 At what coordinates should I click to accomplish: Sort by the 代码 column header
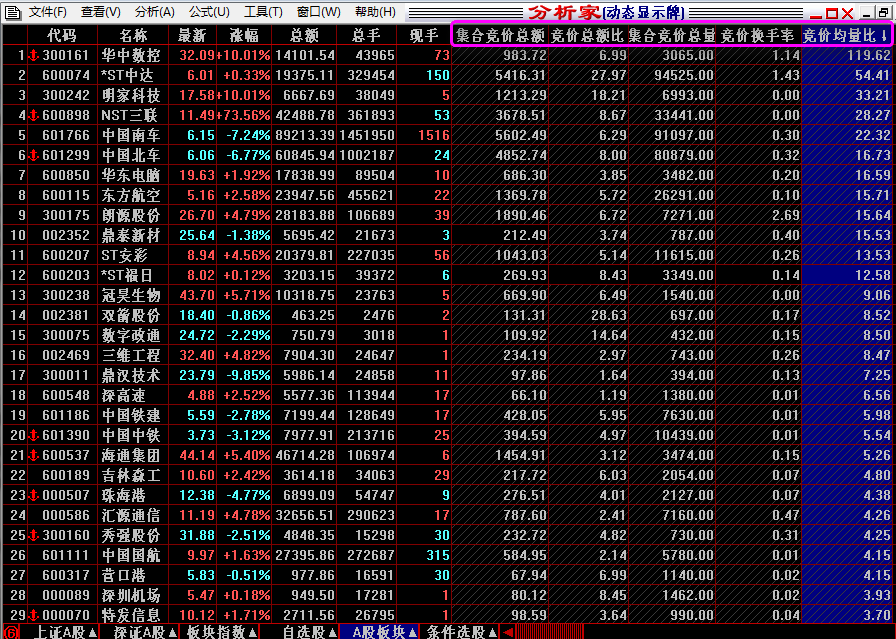tap(62, 35)
